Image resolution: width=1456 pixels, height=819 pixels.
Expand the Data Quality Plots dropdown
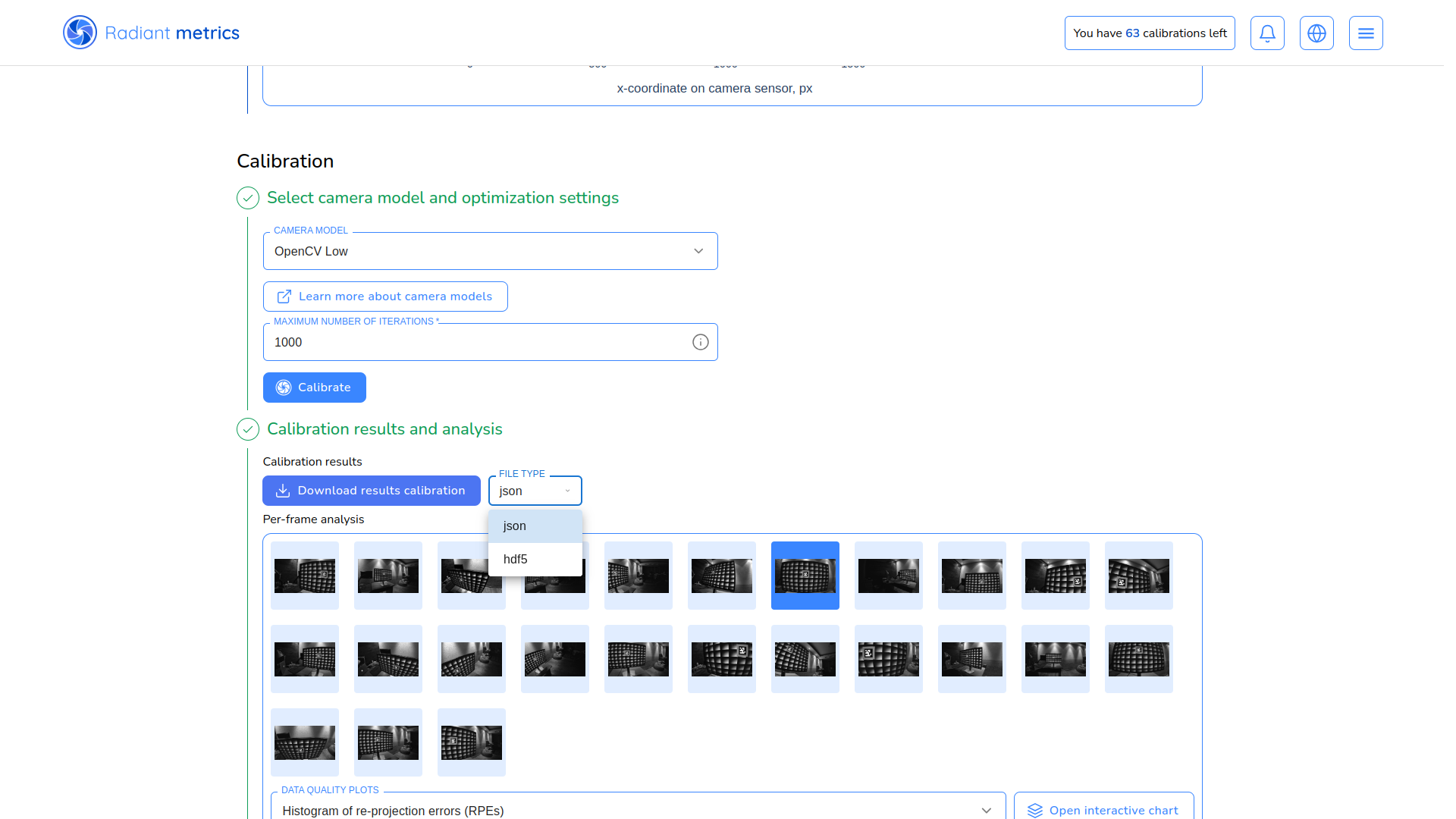[x=986, y=810]
